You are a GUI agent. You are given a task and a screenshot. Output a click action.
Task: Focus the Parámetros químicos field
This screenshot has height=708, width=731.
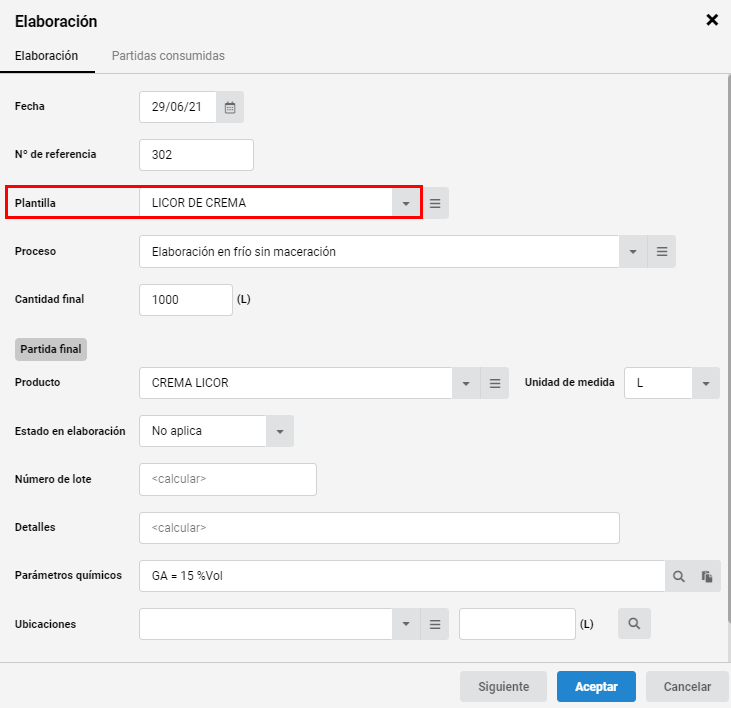402,577
